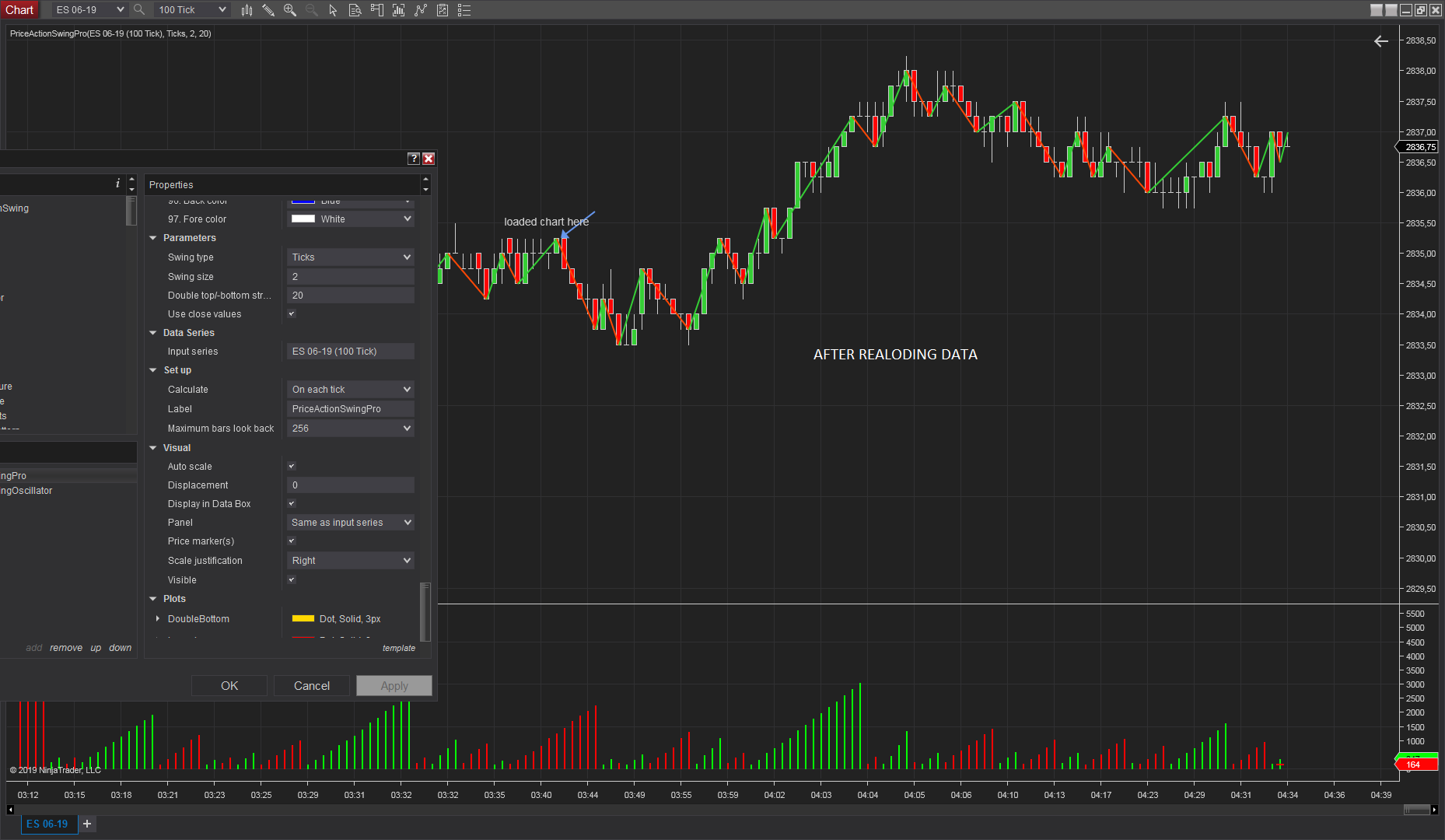Click Cancel in the Indicators dialog
Screen dimensions: 1445x840
tap(312, 686)
